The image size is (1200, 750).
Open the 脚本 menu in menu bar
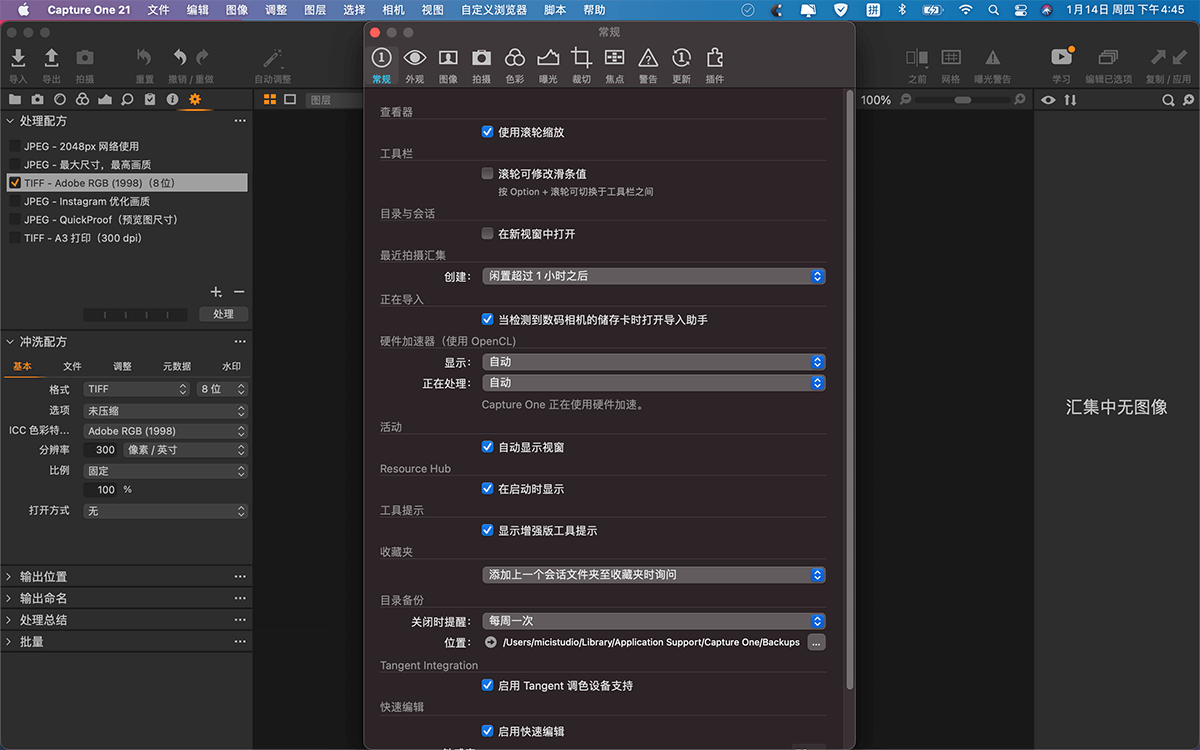[x=555, y=10]
